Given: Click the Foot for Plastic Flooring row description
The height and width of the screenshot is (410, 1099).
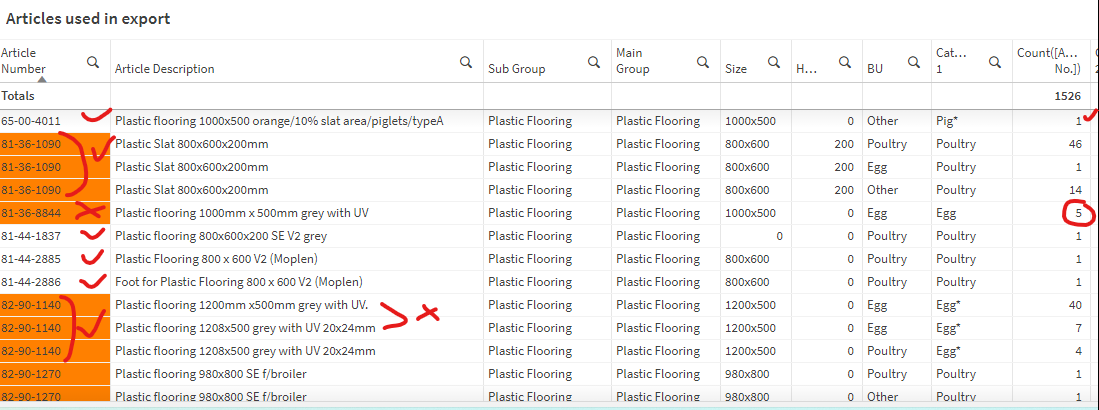Looking at the screenshot, I should (x=239, y=282).
